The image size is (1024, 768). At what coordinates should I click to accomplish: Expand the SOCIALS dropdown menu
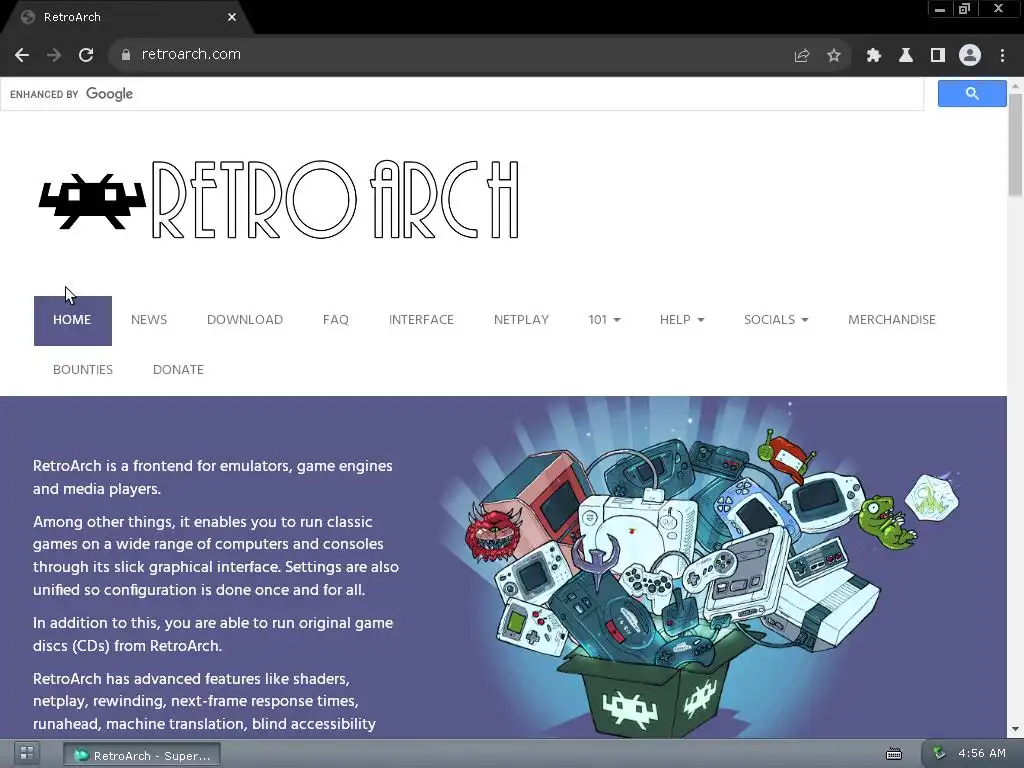776,320
